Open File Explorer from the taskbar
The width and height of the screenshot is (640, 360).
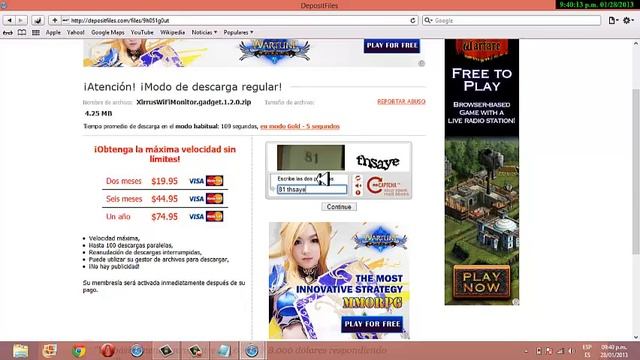(20, 351)
